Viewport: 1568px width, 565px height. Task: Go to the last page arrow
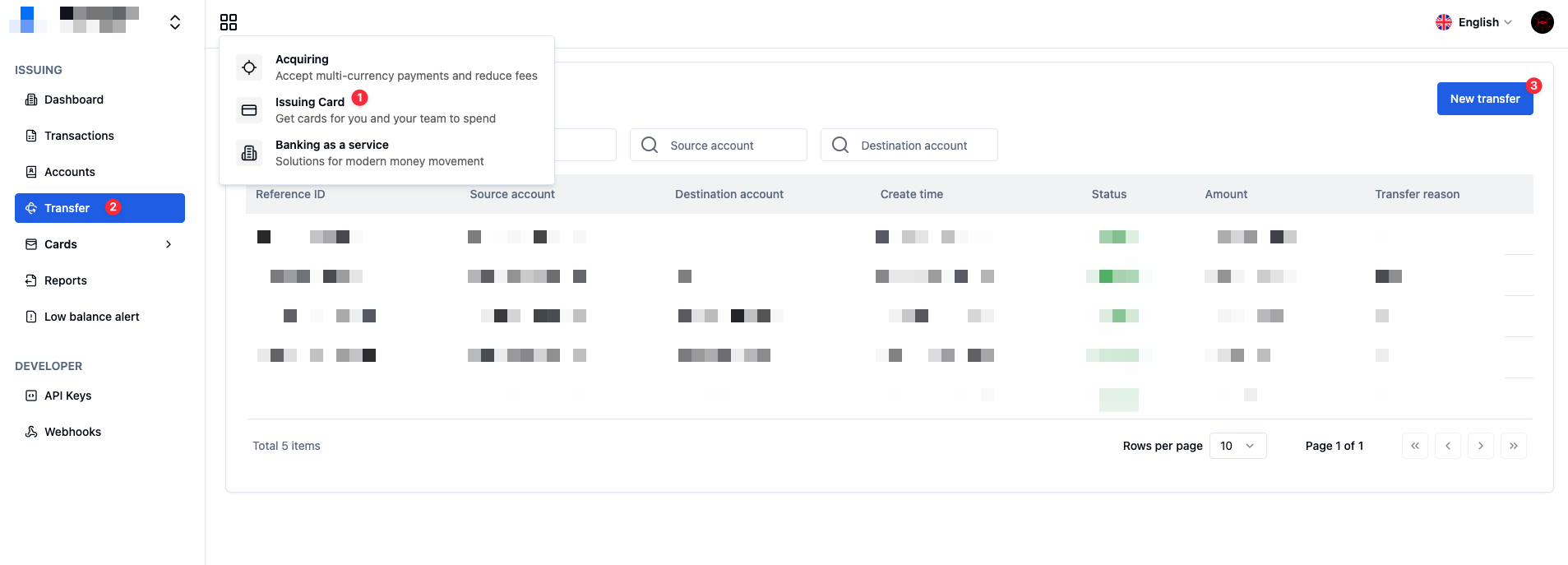point(1513,446)
